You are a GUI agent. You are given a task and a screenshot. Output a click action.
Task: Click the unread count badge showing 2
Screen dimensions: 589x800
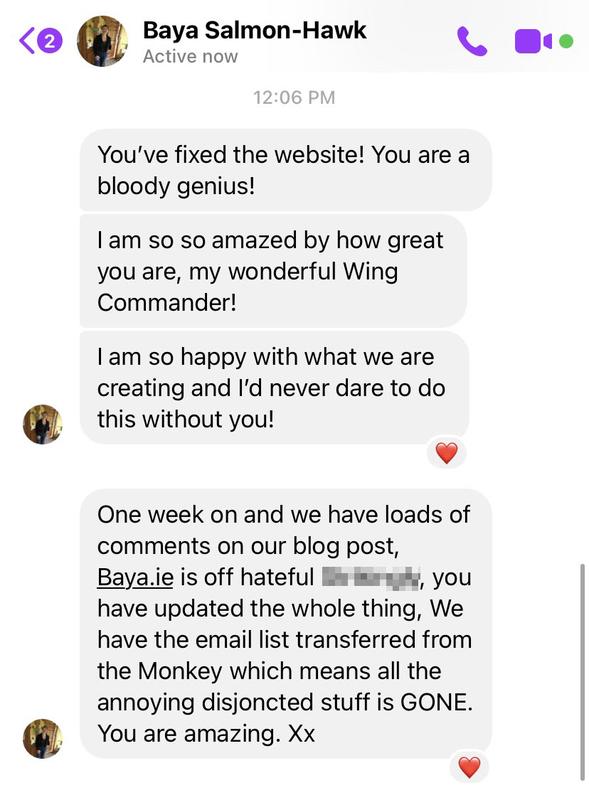pos(50,41)
